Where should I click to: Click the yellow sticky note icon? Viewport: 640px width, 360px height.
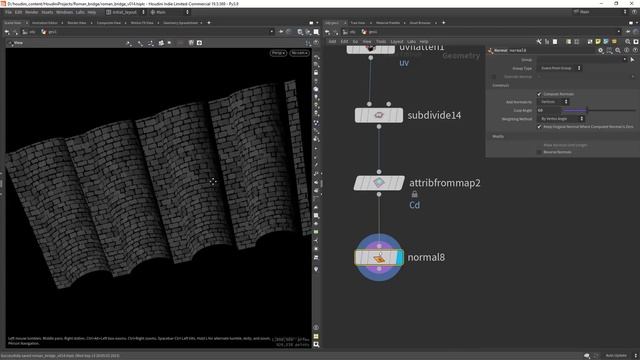pyautogui.click(x=598, y=42)
